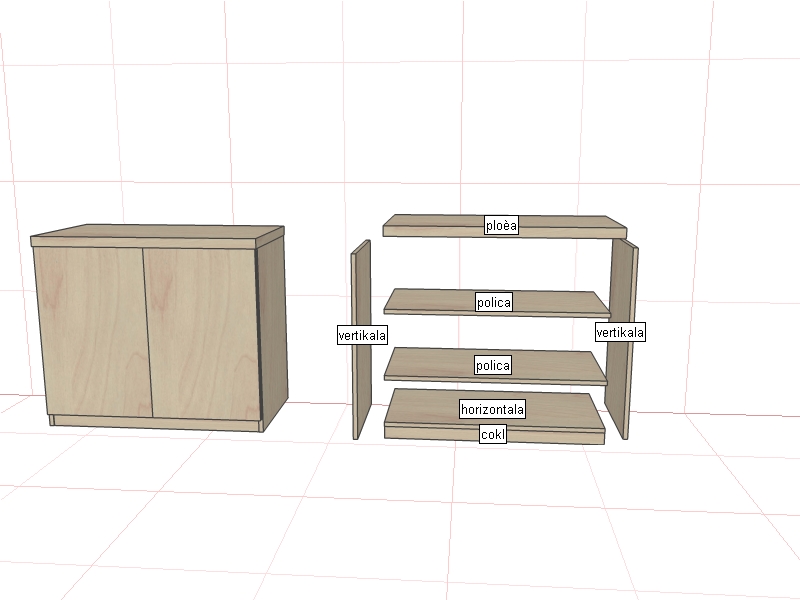800x600 pixels.
Task: Click the assembled cabinet's top board
Action: 157,236
